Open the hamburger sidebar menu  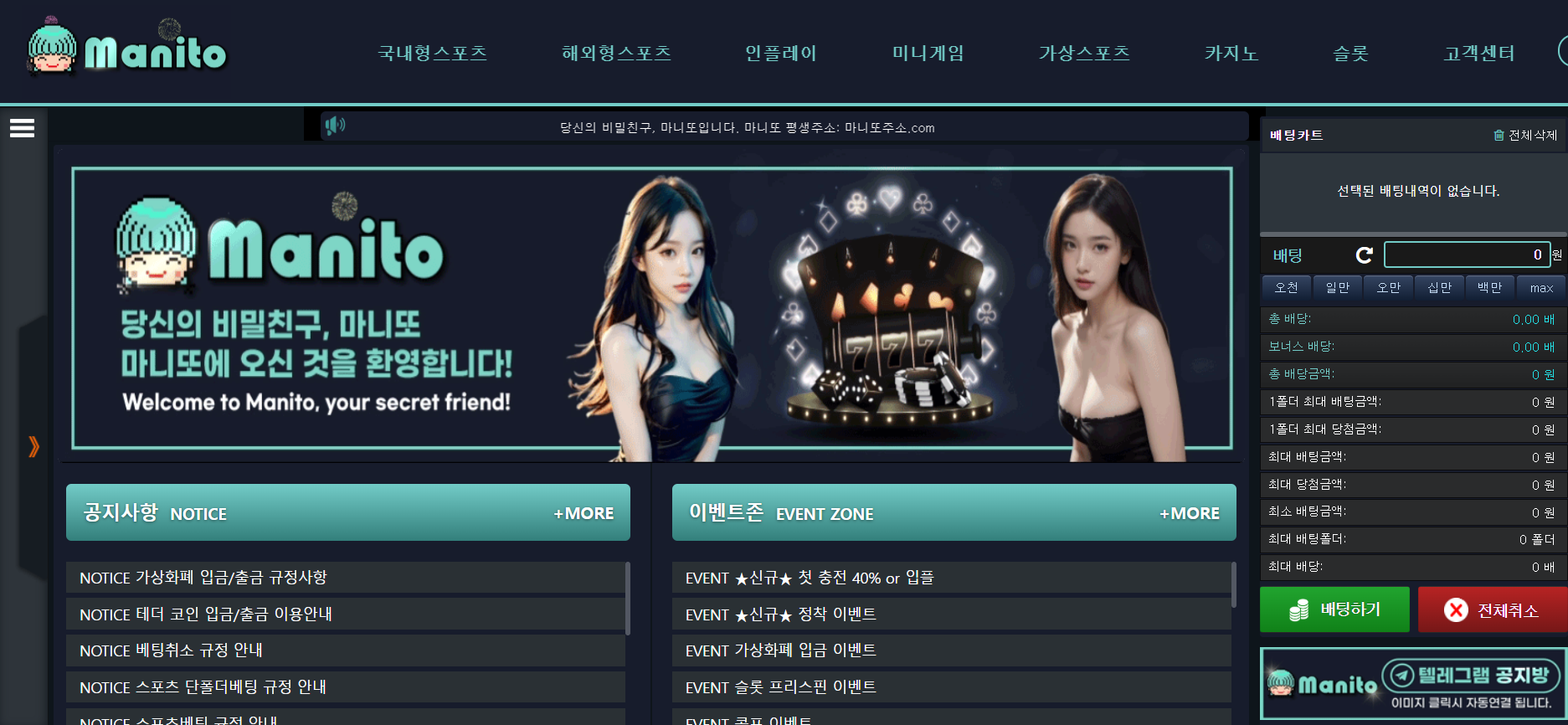[22, 128]
